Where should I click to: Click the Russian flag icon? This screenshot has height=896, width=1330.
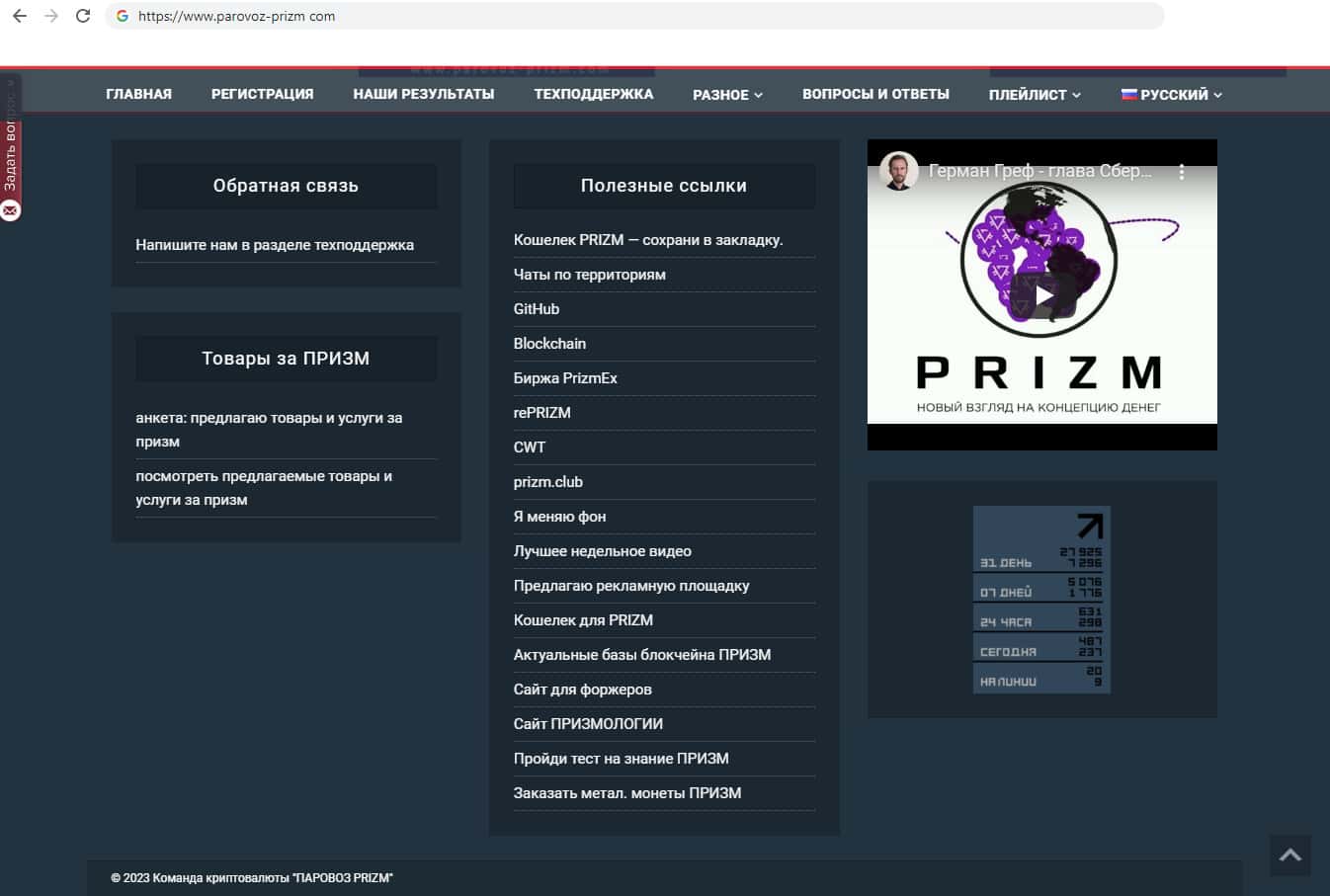[x=1128, y=94]
